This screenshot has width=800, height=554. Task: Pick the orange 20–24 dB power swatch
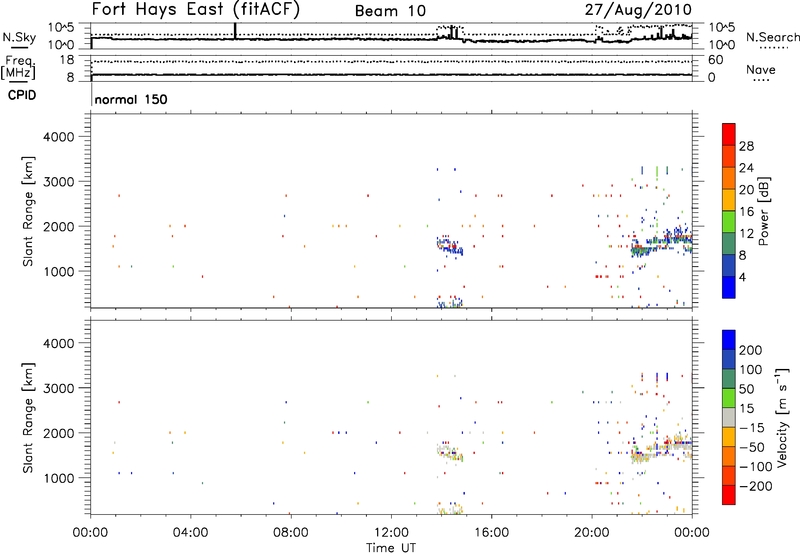pos(729,179)
